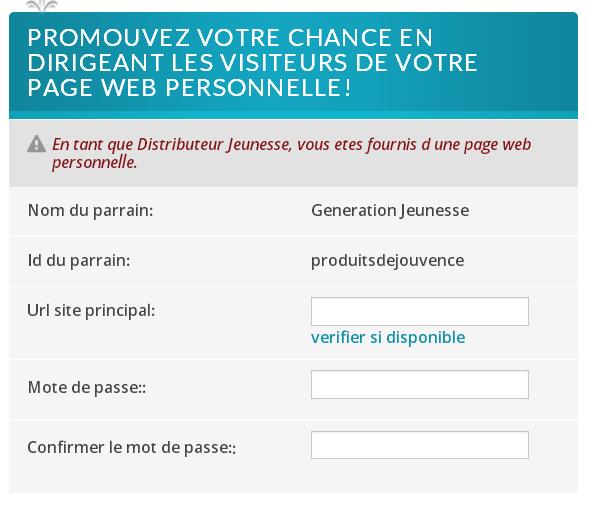The image size is (589, 506).
Task: Click the Url site principal label
Action: coord(91,311)
